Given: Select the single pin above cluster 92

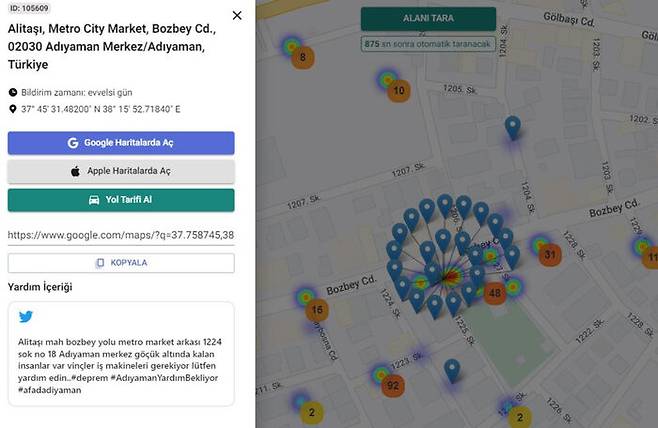Looking at the screenshot, I should point(452,370).
